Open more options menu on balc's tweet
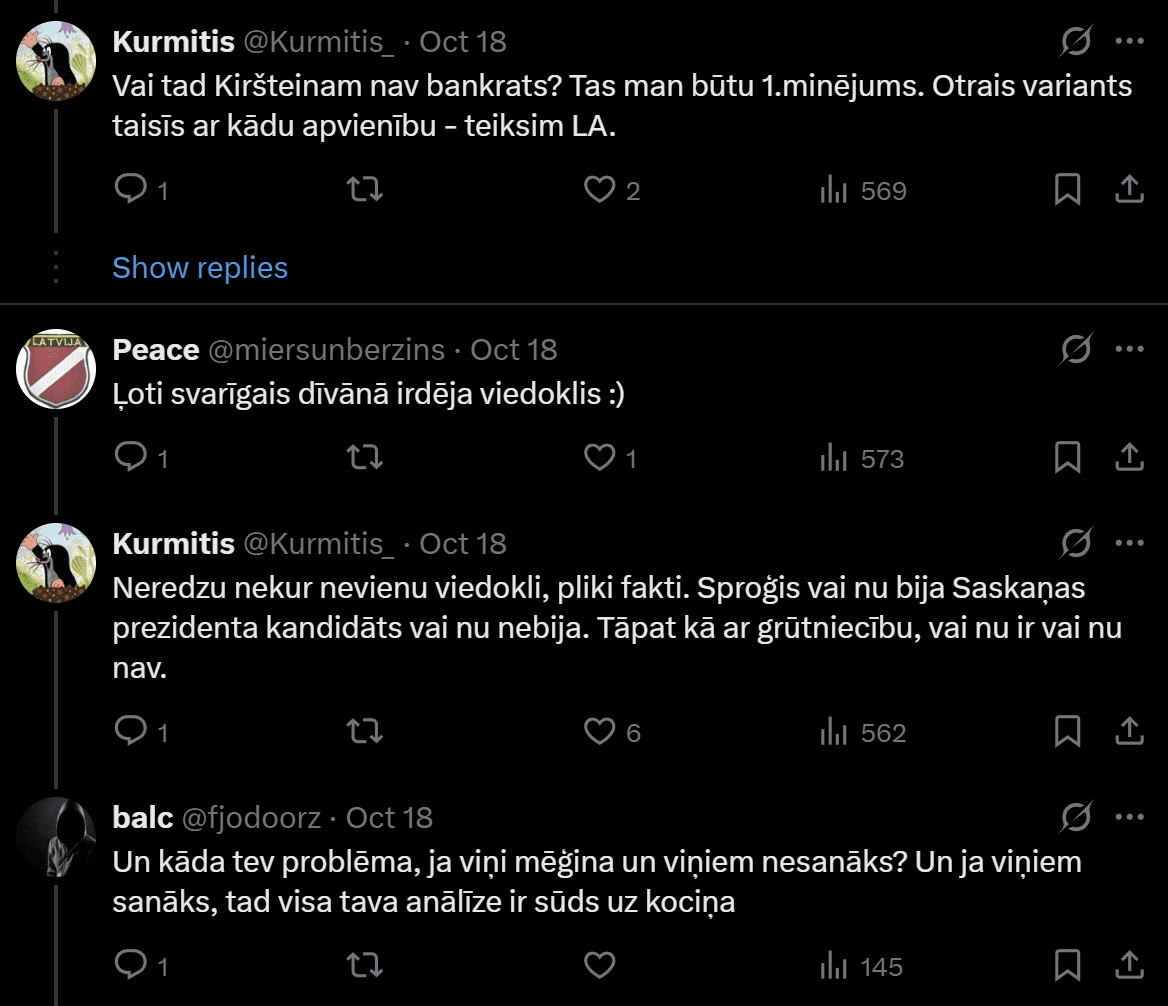Image resolution: width=1168 pixels, height=1006 pixels. [x=1129, y=818]
